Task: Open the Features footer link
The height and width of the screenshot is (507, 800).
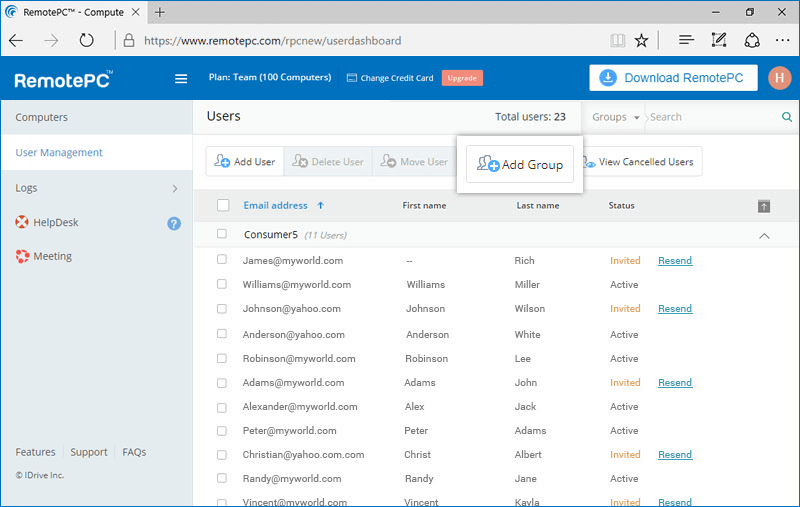Action: [35, 452]
